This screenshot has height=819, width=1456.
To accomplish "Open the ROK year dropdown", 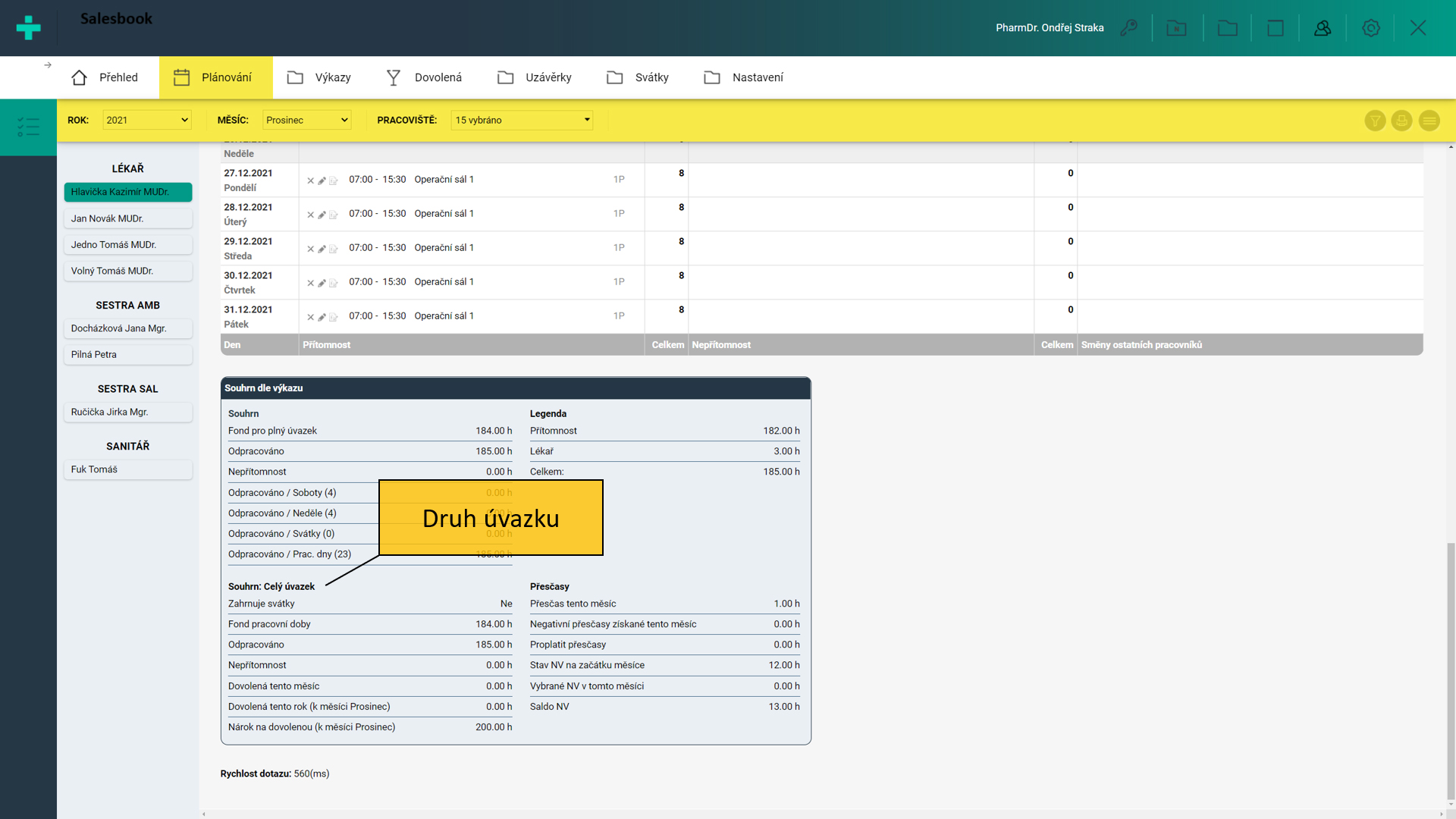I will click(146, 120).
